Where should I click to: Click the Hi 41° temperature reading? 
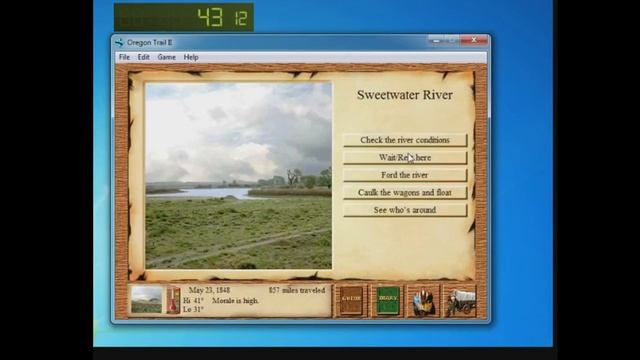click(193, 301)
